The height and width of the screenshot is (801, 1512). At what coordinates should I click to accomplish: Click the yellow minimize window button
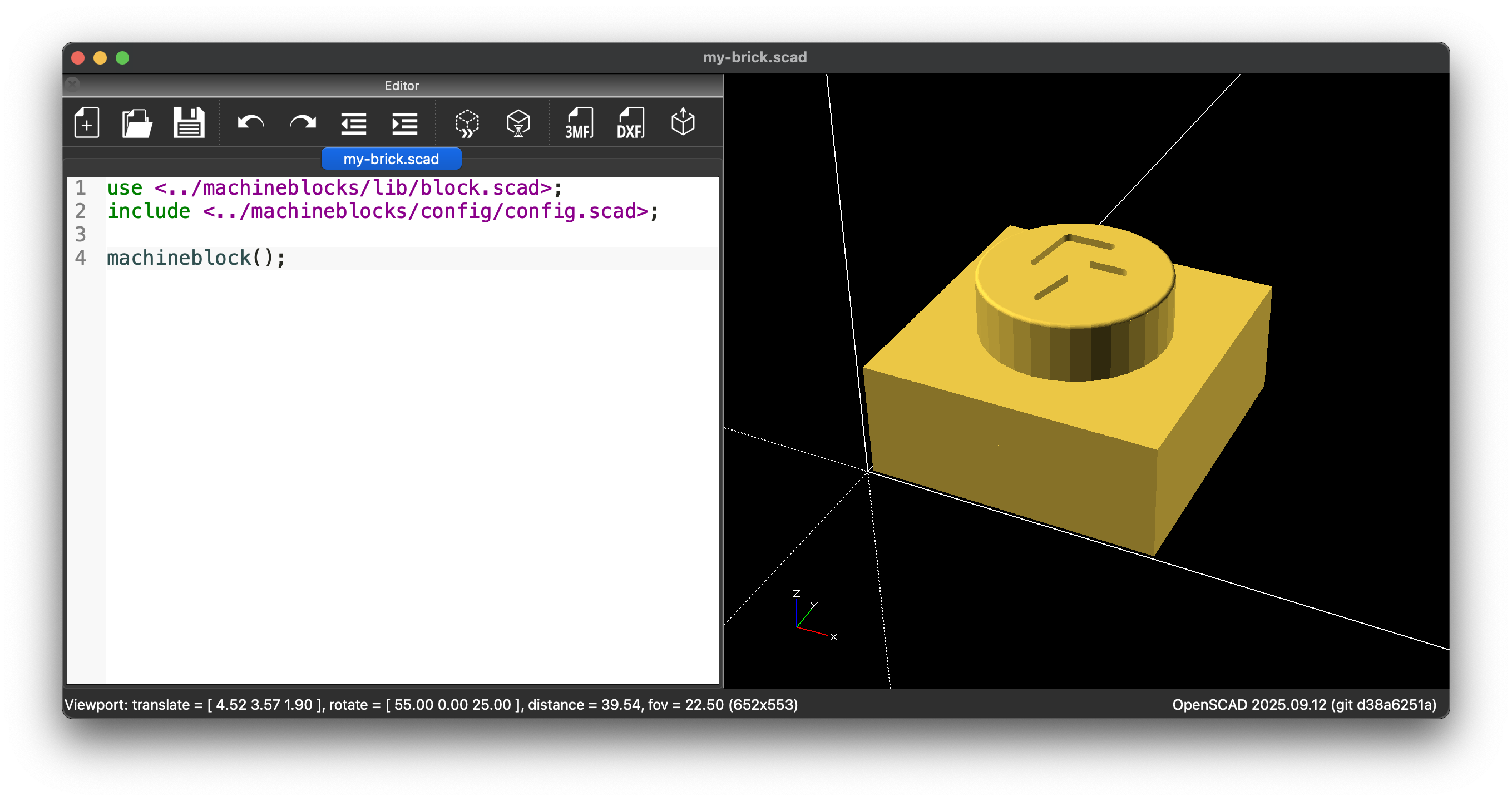point(100,57)
